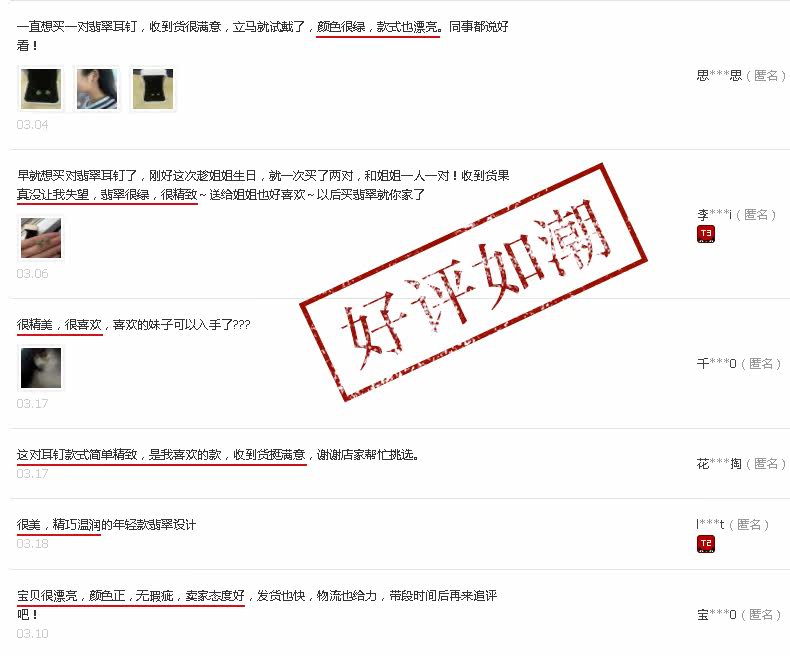This screenshot has height=656, width=790.
Task: Open first earring box photo in 03.04 review
Action: pyautogui.click(x=41, y=89)
